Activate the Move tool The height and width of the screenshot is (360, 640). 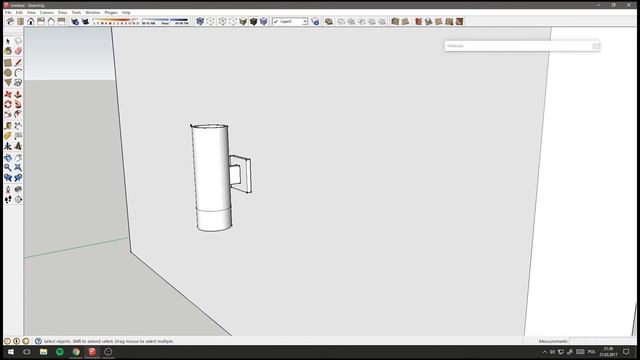8,94
